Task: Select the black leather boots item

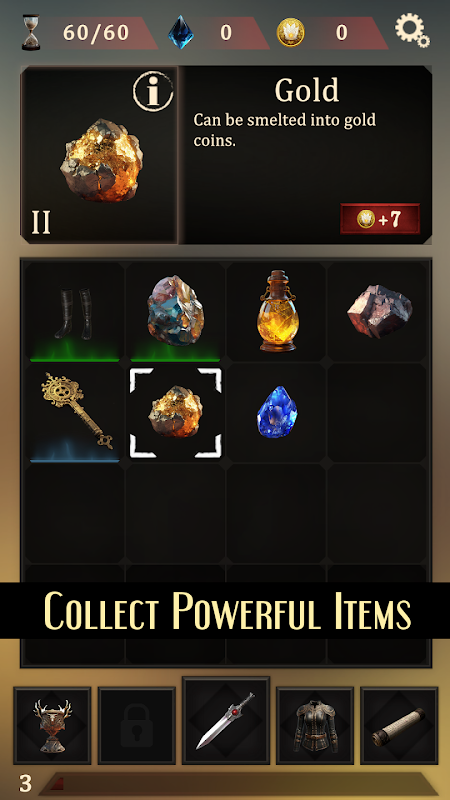Action: pyautogui.click(x=74, y=312)
